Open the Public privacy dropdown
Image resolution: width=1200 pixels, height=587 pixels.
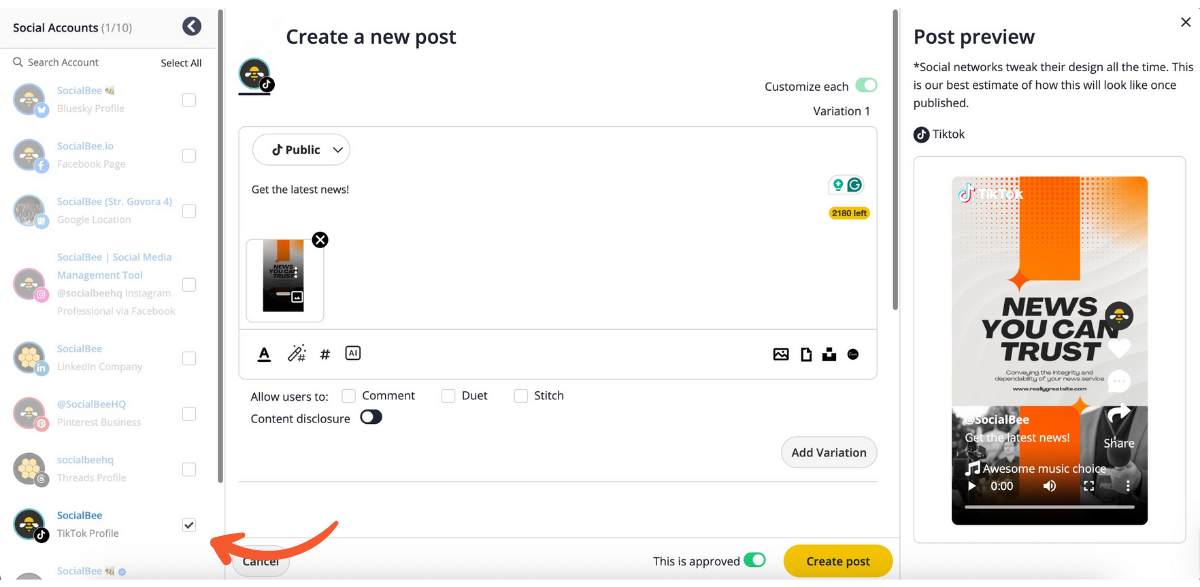click(301, 150)
